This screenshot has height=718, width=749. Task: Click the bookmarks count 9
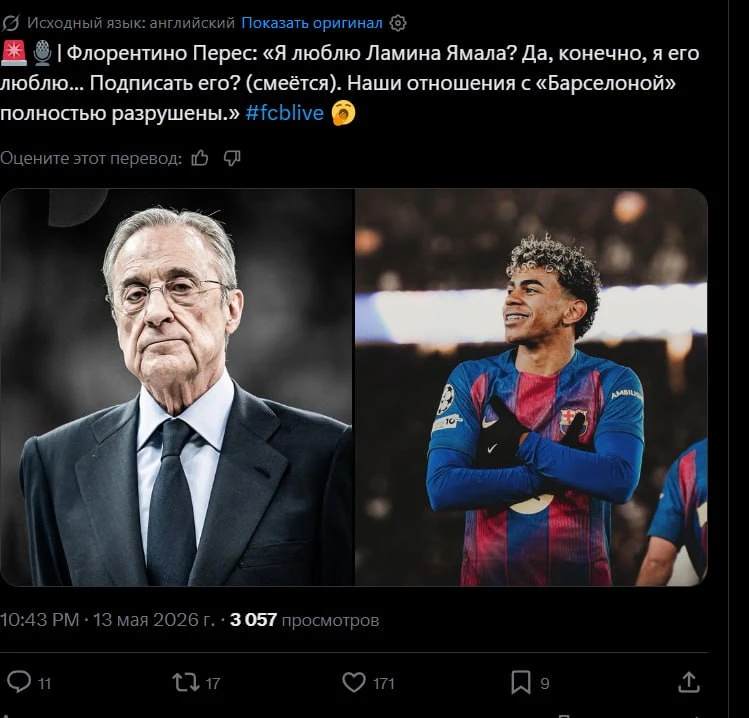(x=545, y=684)
